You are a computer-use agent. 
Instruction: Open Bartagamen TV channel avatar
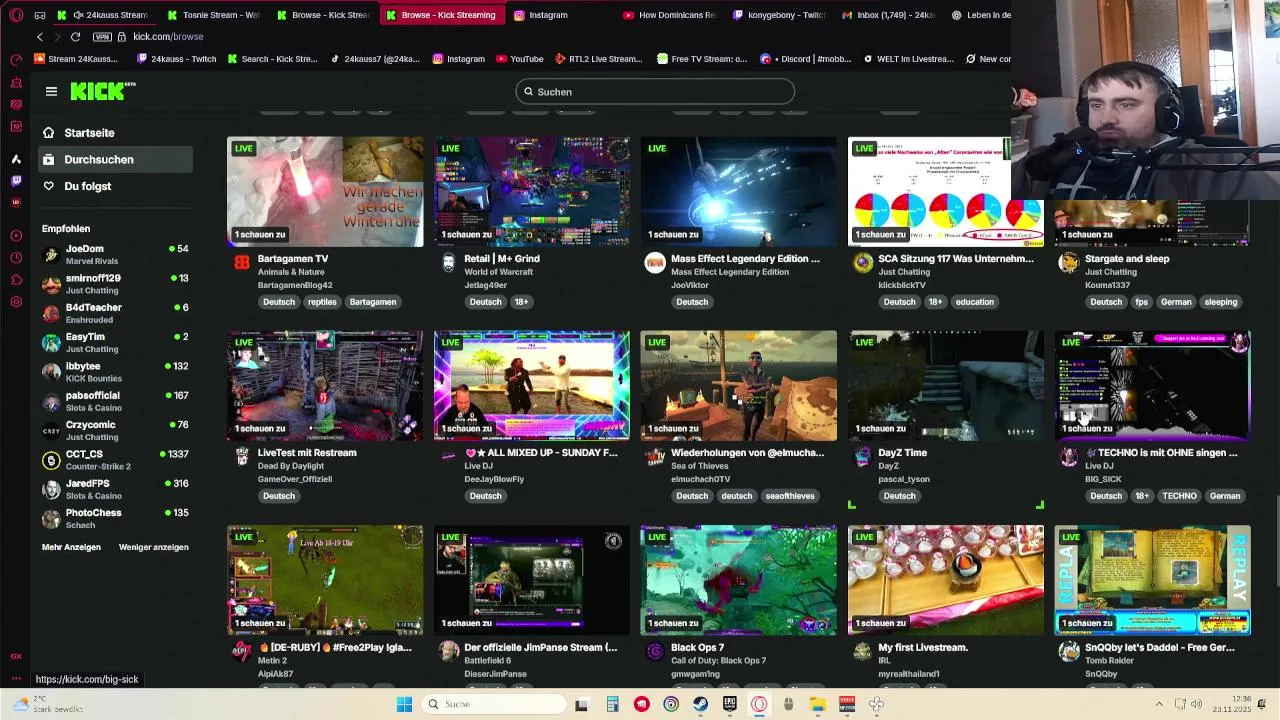241,262
